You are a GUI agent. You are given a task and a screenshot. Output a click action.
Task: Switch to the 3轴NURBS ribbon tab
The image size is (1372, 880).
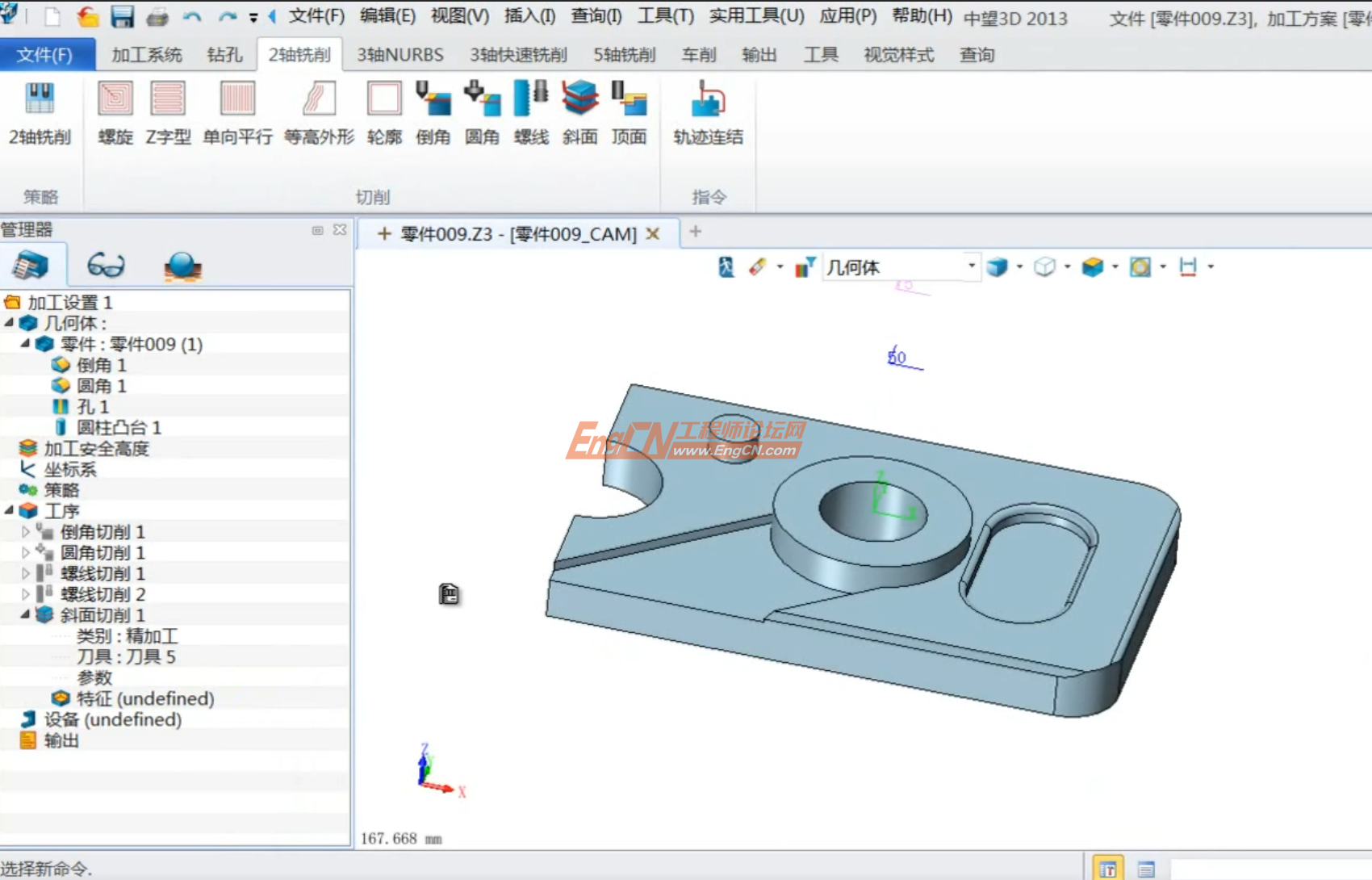pos(397,54)
